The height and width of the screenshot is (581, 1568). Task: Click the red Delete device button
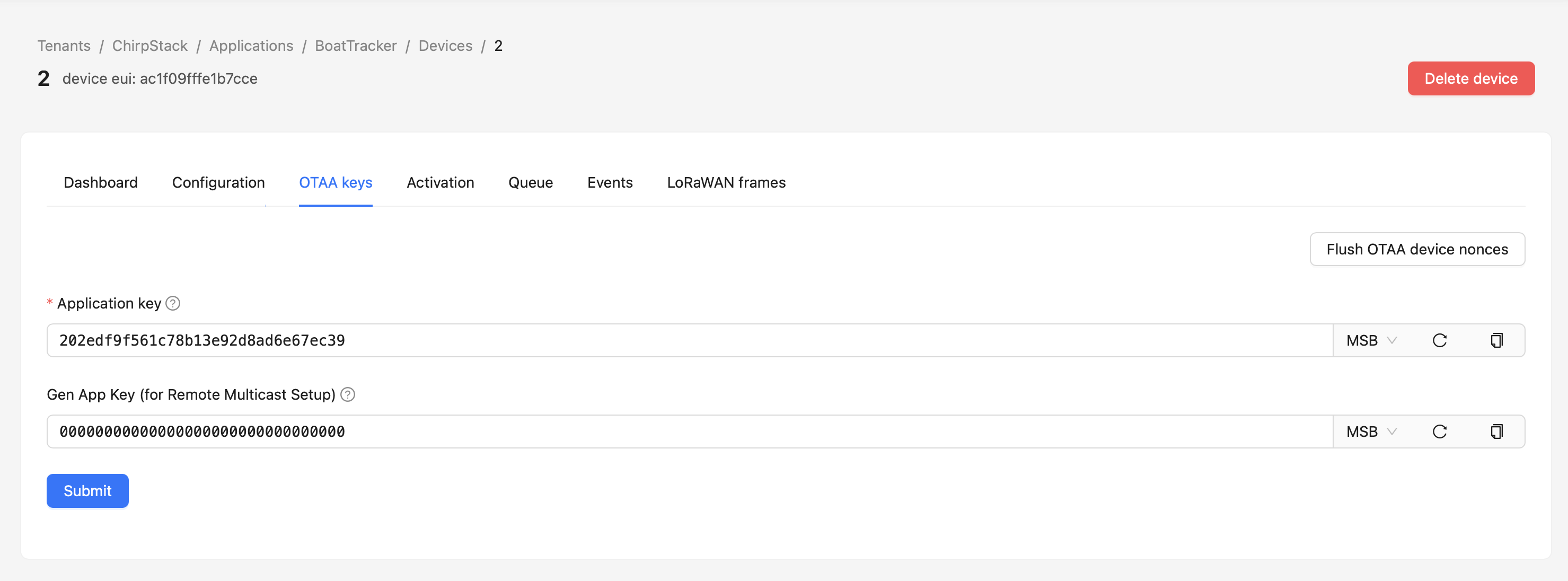[1470, 78]
